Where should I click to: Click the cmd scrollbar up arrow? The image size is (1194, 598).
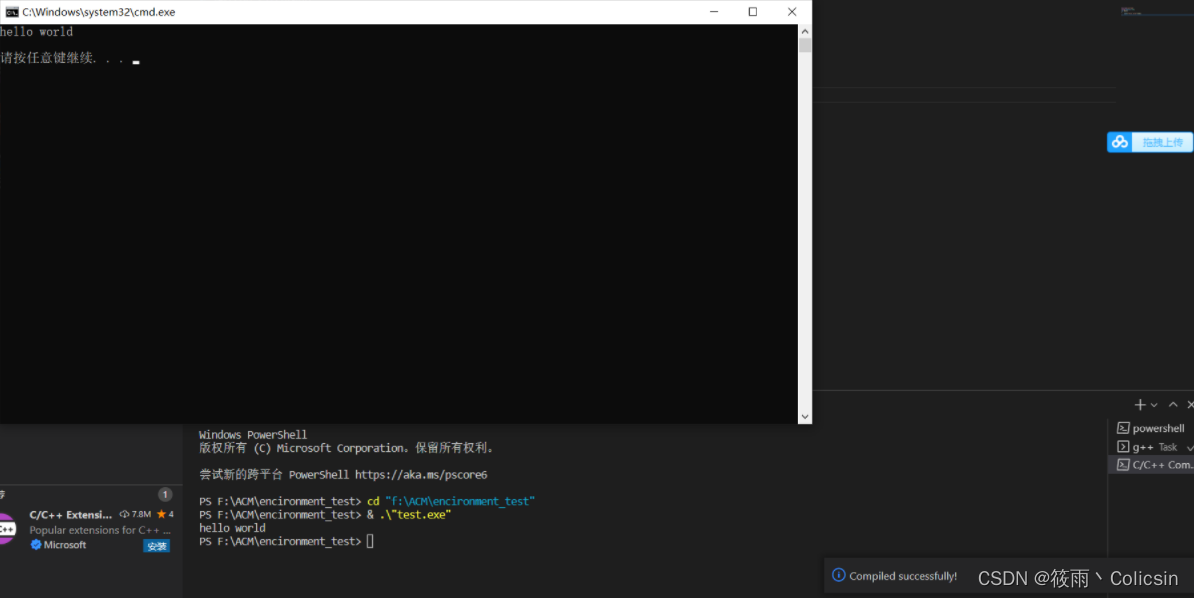(805, 31)
